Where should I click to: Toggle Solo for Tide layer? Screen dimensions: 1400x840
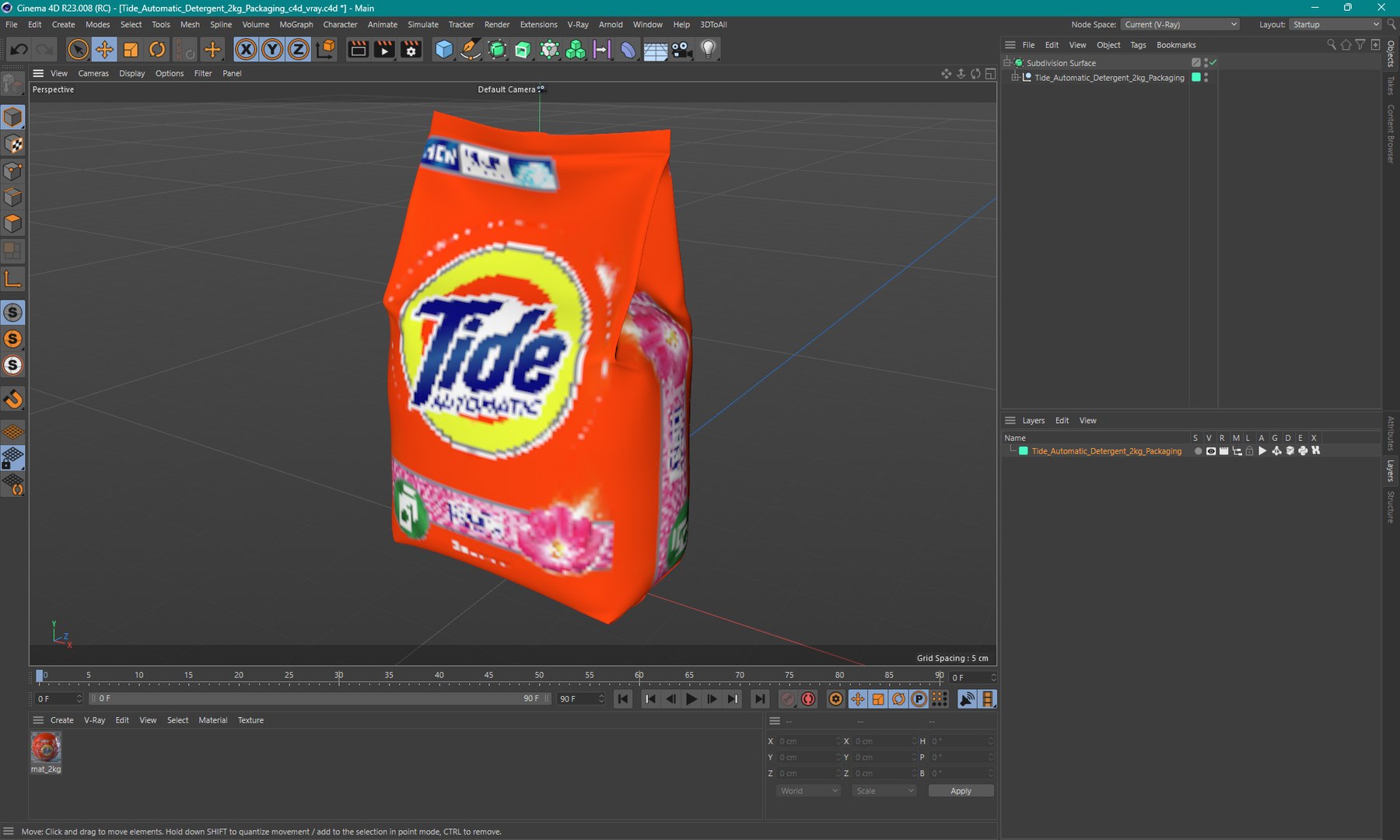(1198, 451)
